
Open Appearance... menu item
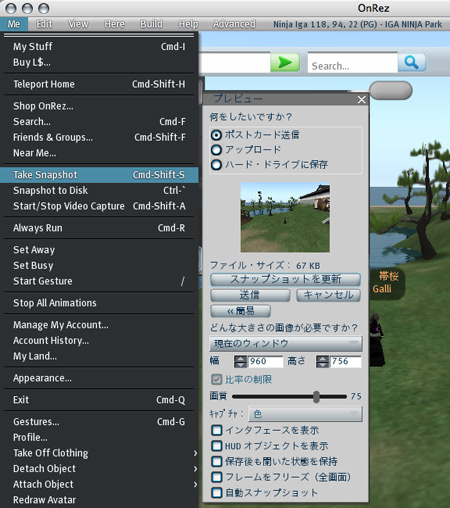pyautogui.click(x=99, y=378)
